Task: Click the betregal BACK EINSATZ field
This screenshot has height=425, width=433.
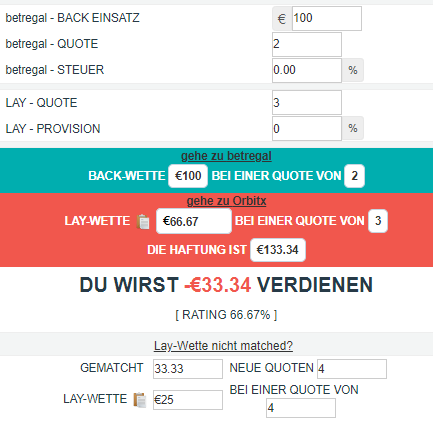Action: (327, 18)
